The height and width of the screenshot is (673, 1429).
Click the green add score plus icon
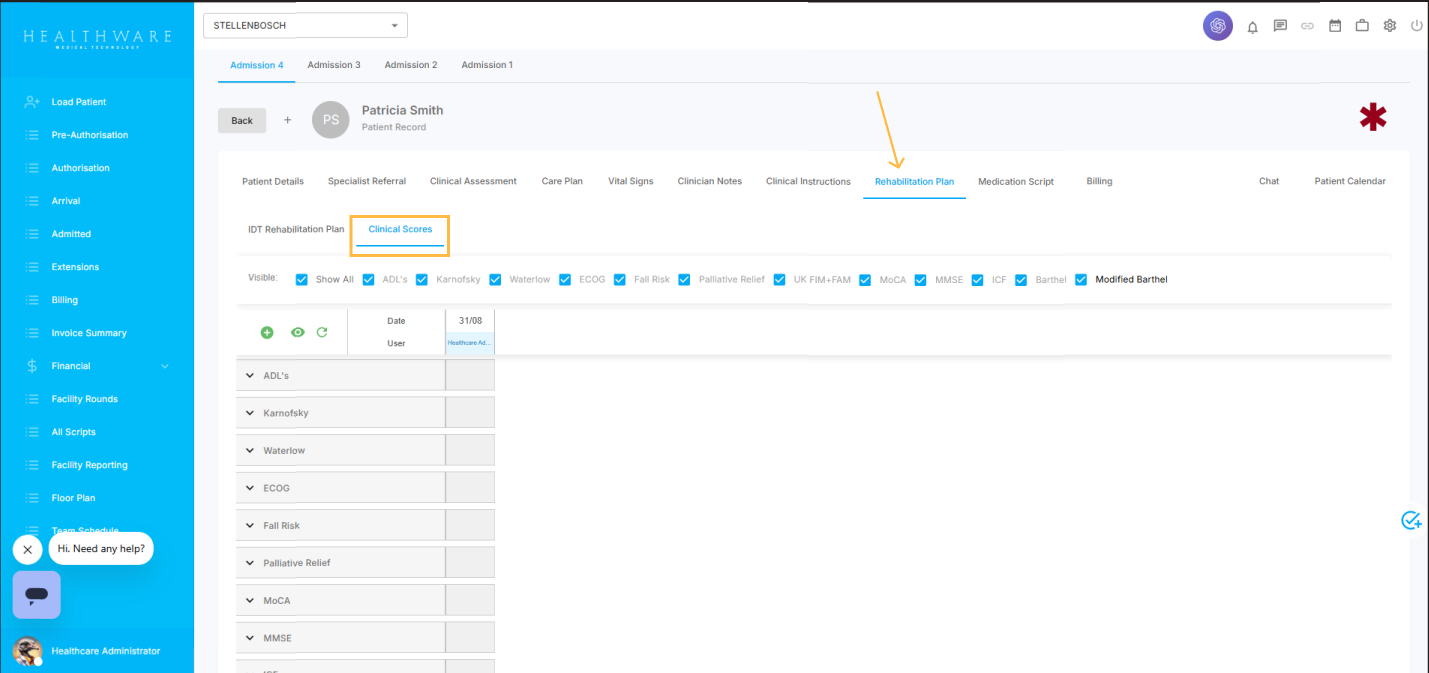point(267,332)
